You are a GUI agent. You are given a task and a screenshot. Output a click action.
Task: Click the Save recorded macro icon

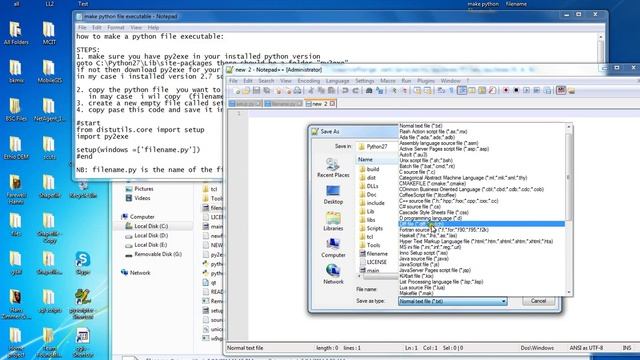(547, 91)
